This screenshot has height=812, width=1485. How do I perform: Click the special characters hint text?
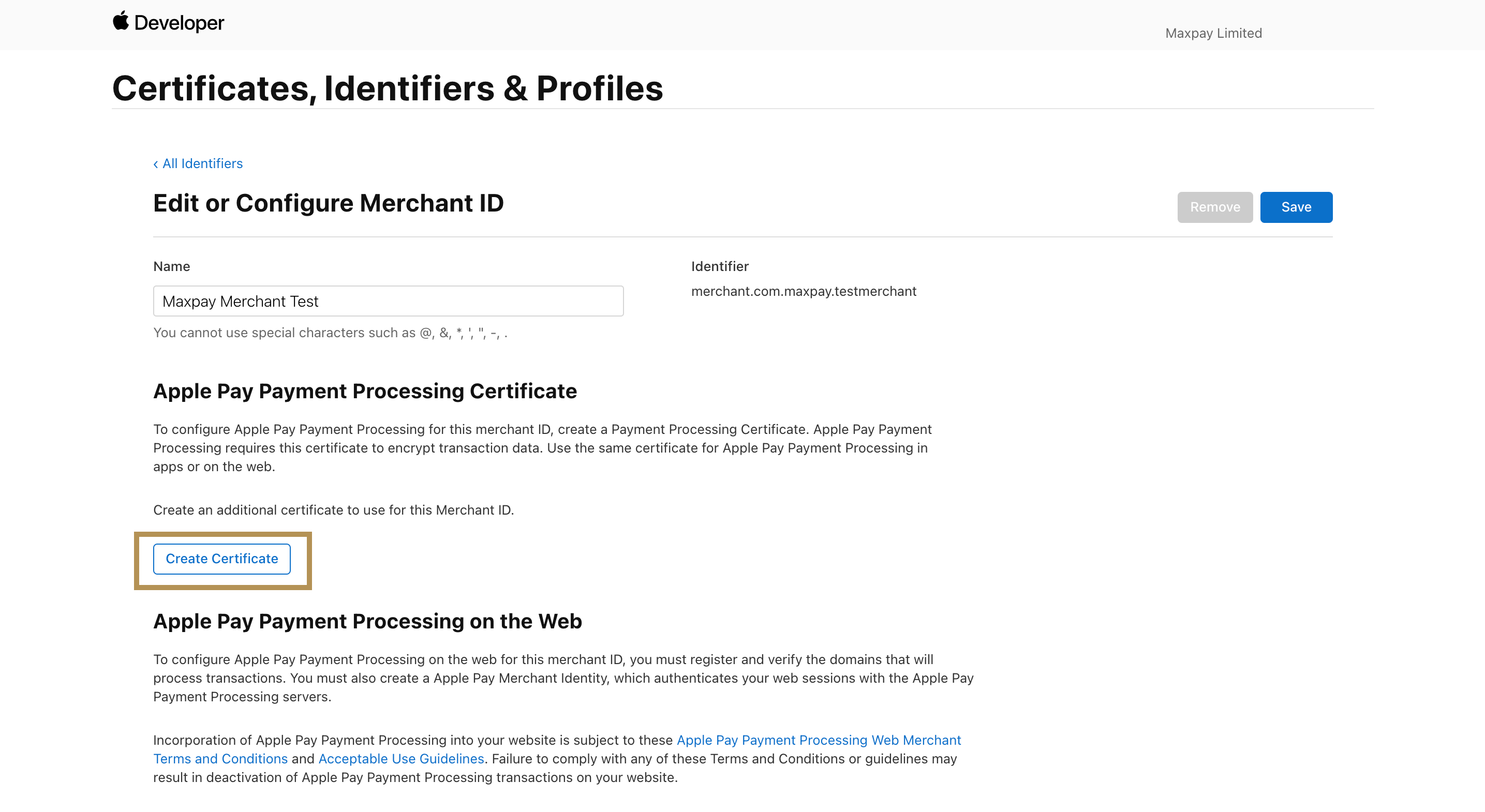[330, 333]
